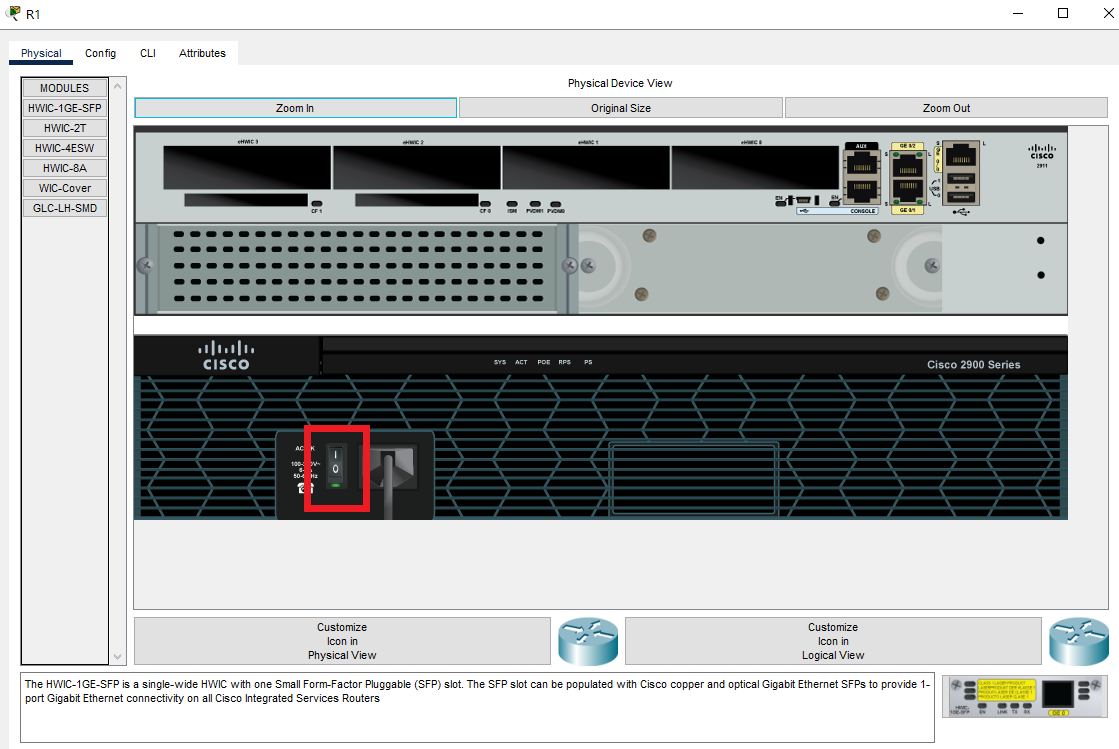Open the CLI tab
Image resolution: width=1119 pixels, height=749 pixels.
(148, 53)
